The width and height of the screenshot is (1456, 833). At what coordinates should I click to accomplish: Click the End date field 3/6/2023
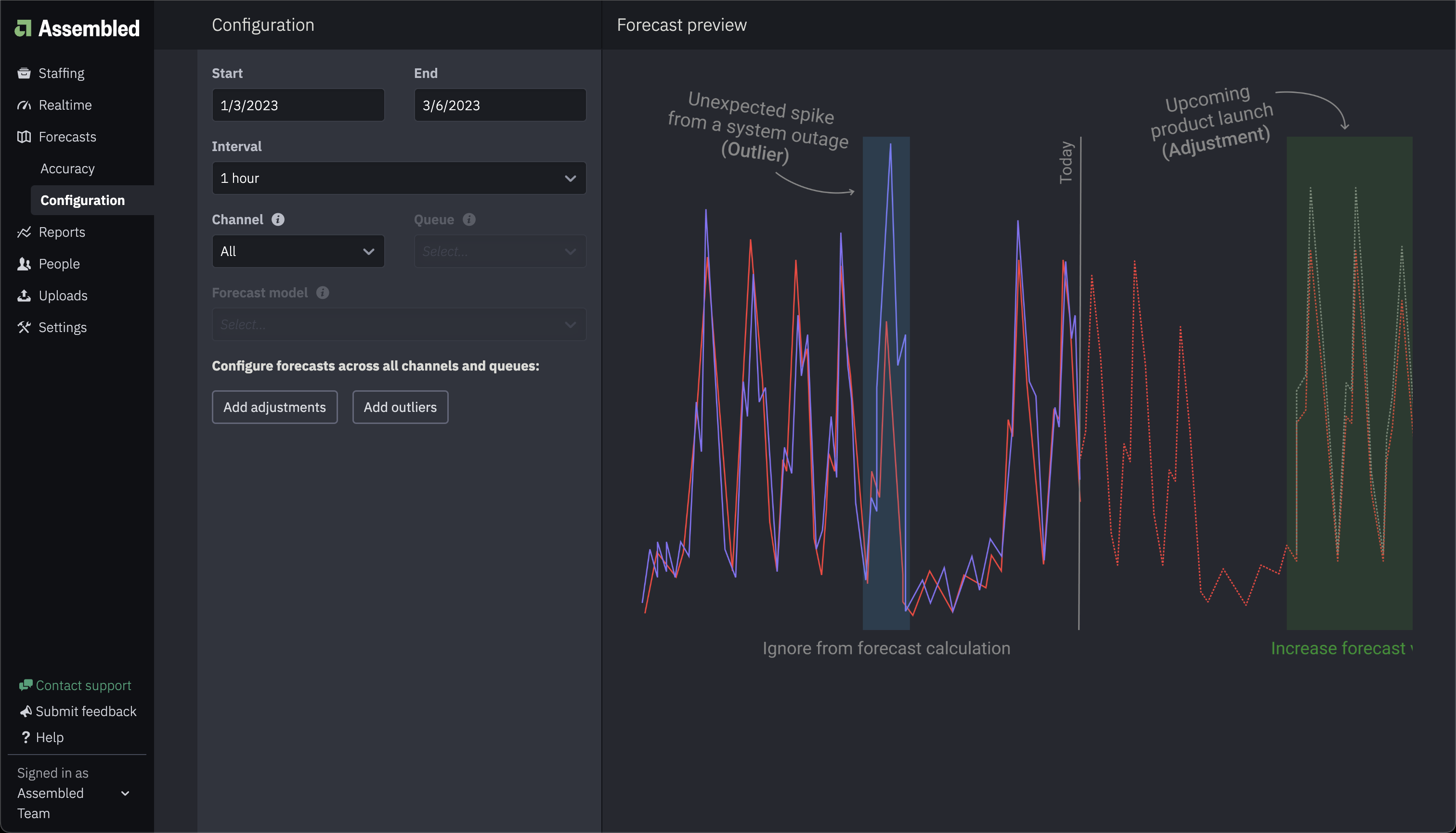click(x=500, y=105)
